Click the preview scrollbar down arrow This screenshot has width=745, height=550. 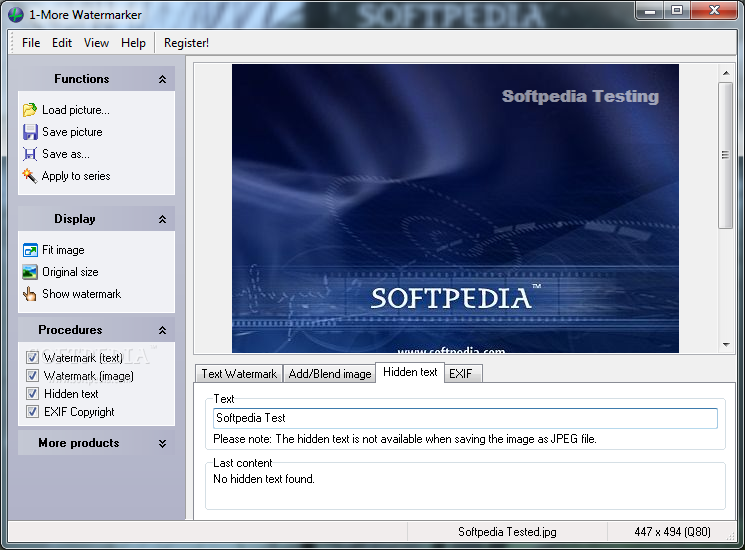726,344
